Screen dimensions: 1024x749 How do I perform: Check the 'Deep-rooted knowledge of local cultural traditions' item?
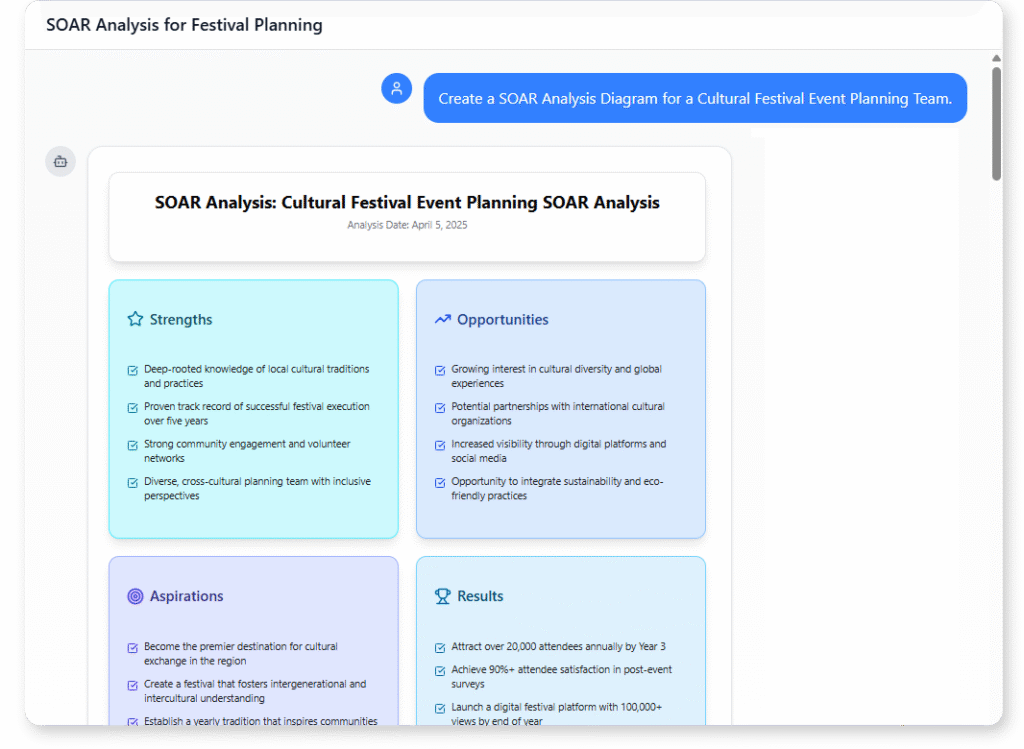131,368
